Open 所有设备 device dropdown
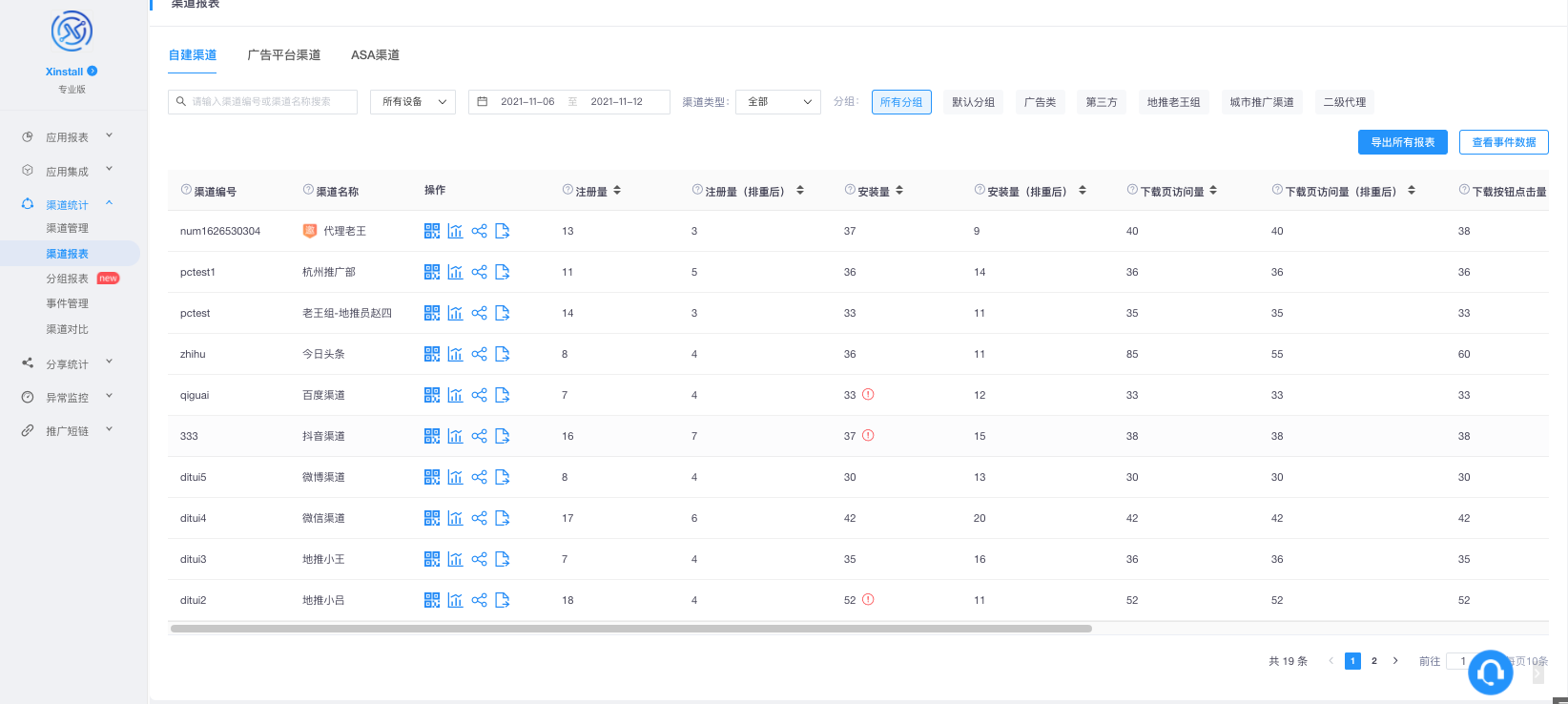This screenshot has width=1568, height=704. (413, 101)
